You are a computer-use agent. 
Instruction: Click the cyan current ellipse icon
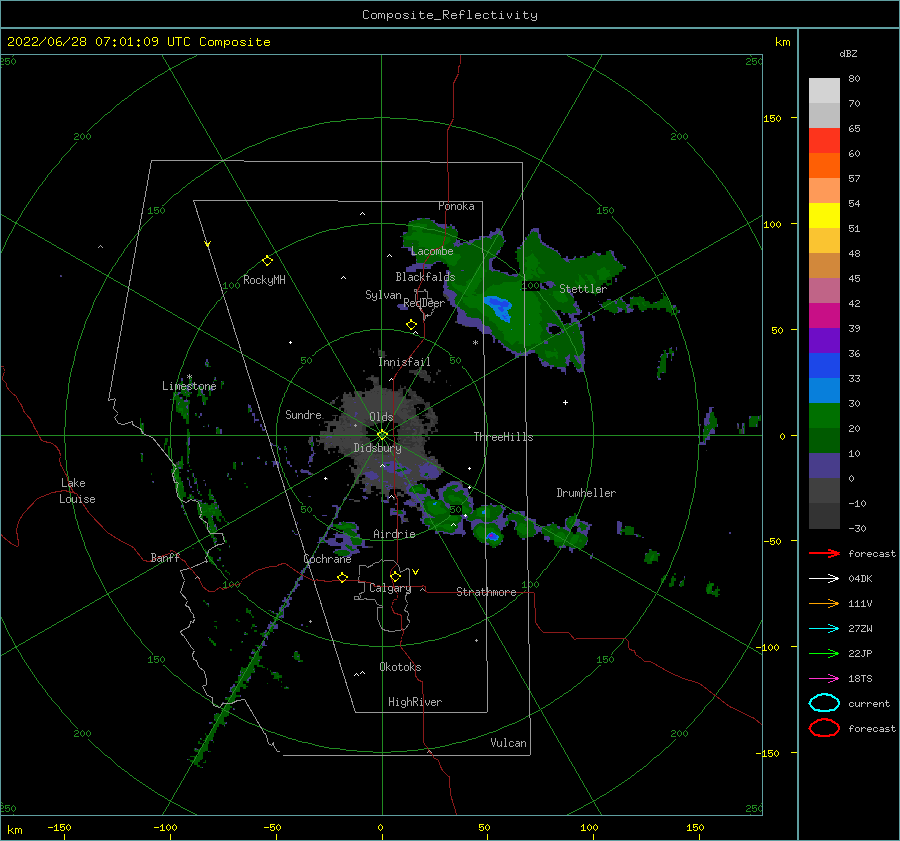(x=824, y=703)
